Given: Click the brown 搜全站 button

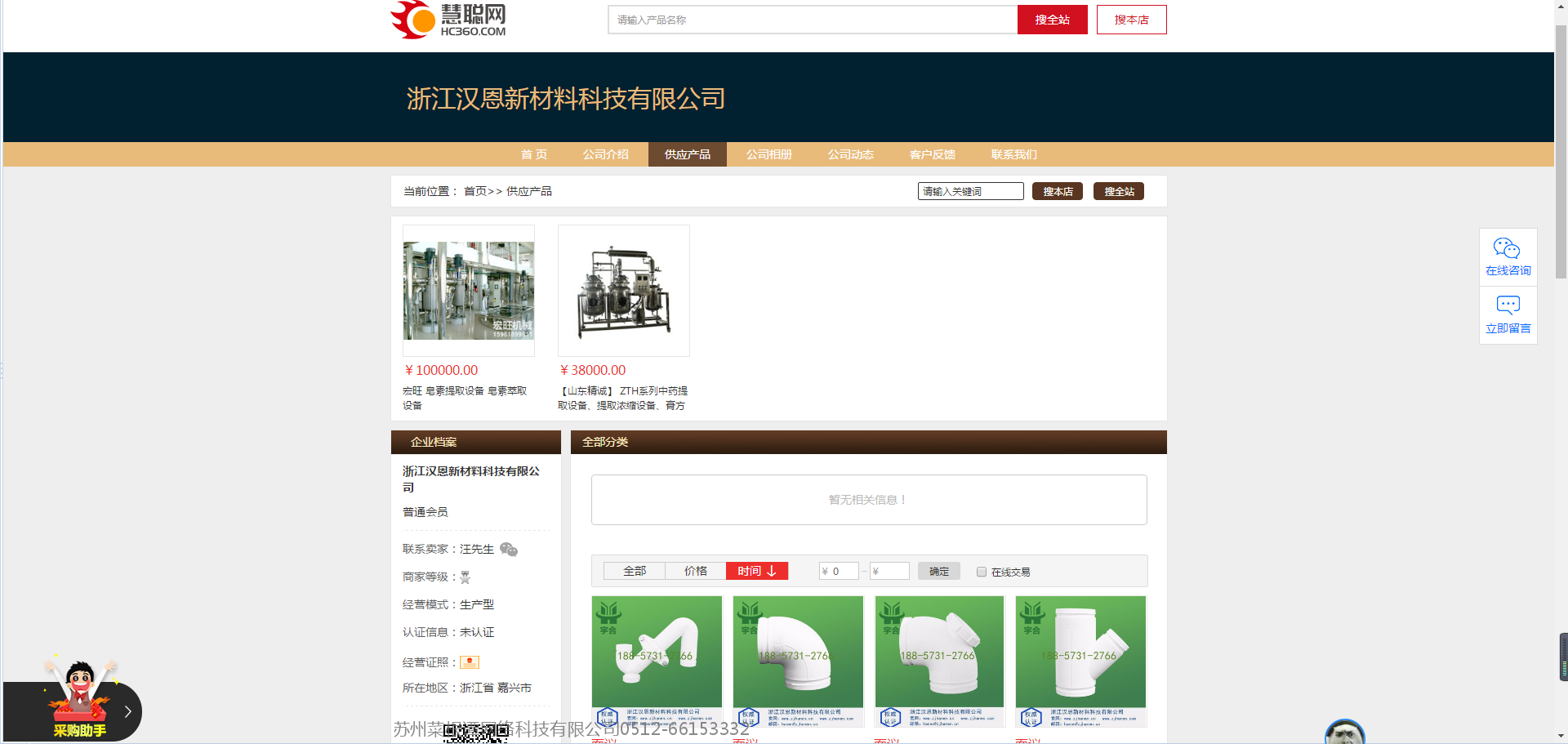Looking at the screenshot, I should tap(1119, 191).
